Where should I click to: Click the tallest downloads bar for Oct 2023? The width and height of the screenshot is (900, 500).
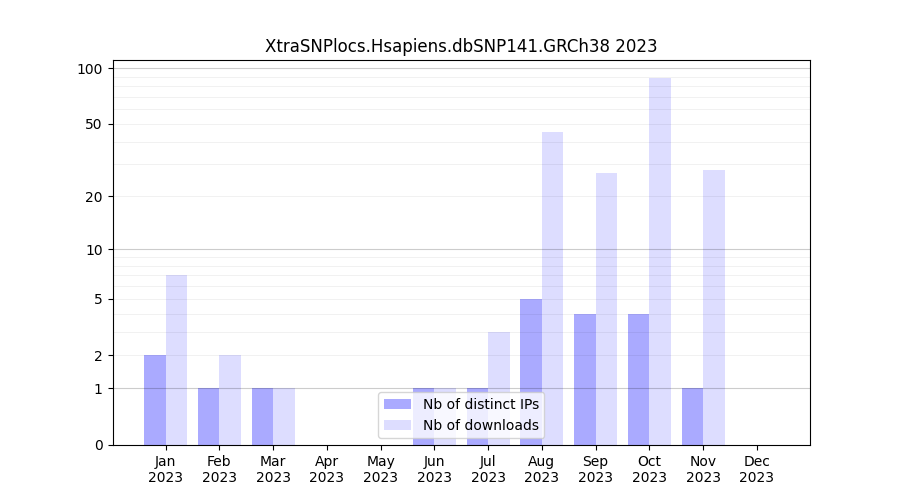pyautogui.click(x=660, y=260)
